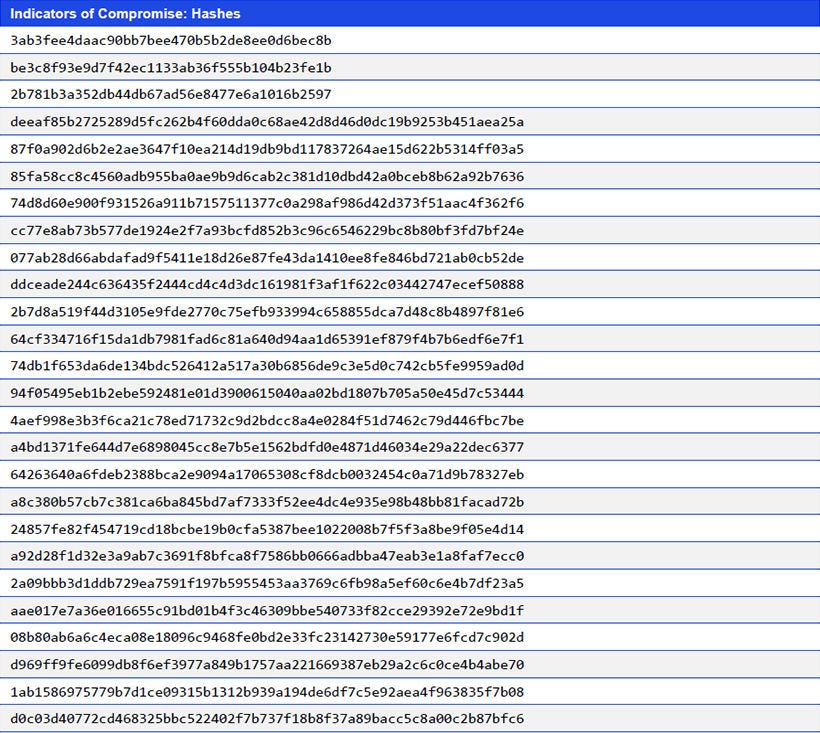
Task: Select the hash beginning 077ab28d66ab
Action: click(x=267, y=257)
